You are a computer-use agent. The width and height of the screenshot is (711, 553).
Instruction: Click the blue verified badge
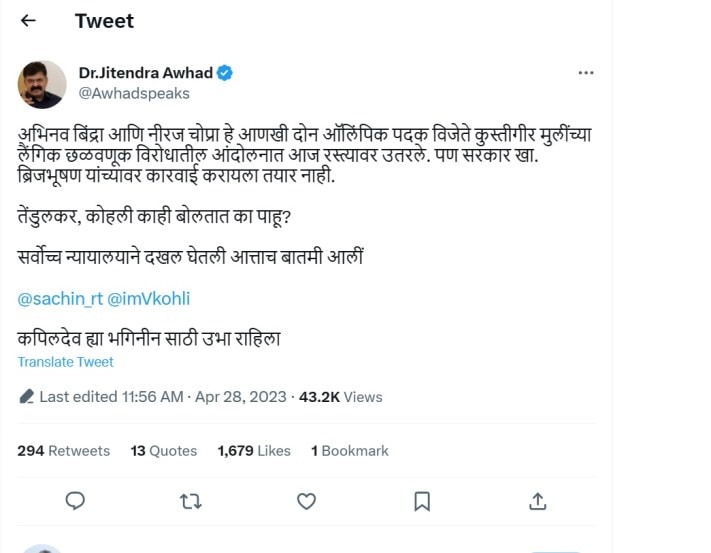(227, 73)
